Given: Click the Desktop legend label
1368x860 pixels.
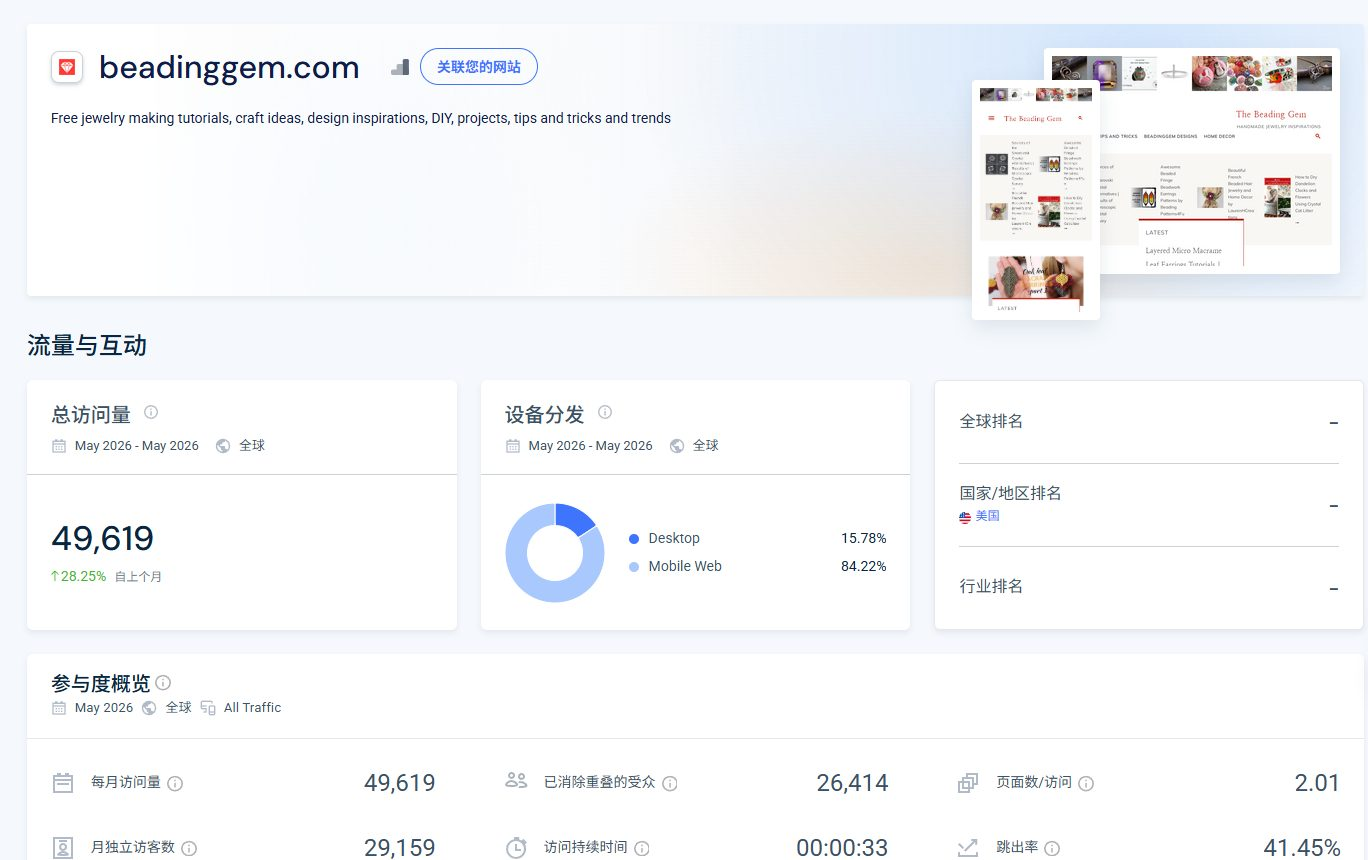Looking at the screenshot, I should (674, 538).
